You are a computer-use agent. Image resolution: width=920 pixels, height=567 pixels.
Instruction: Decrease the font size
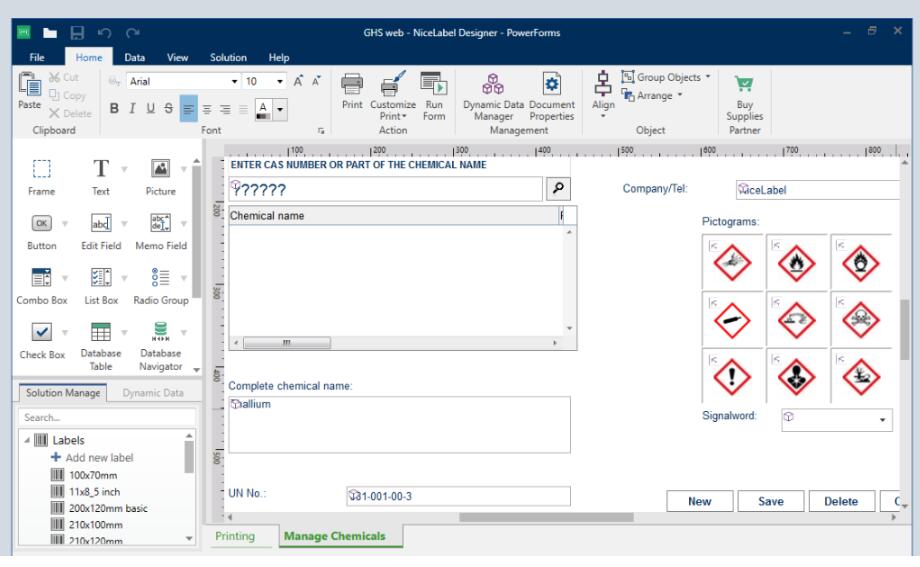click(316, 81)
